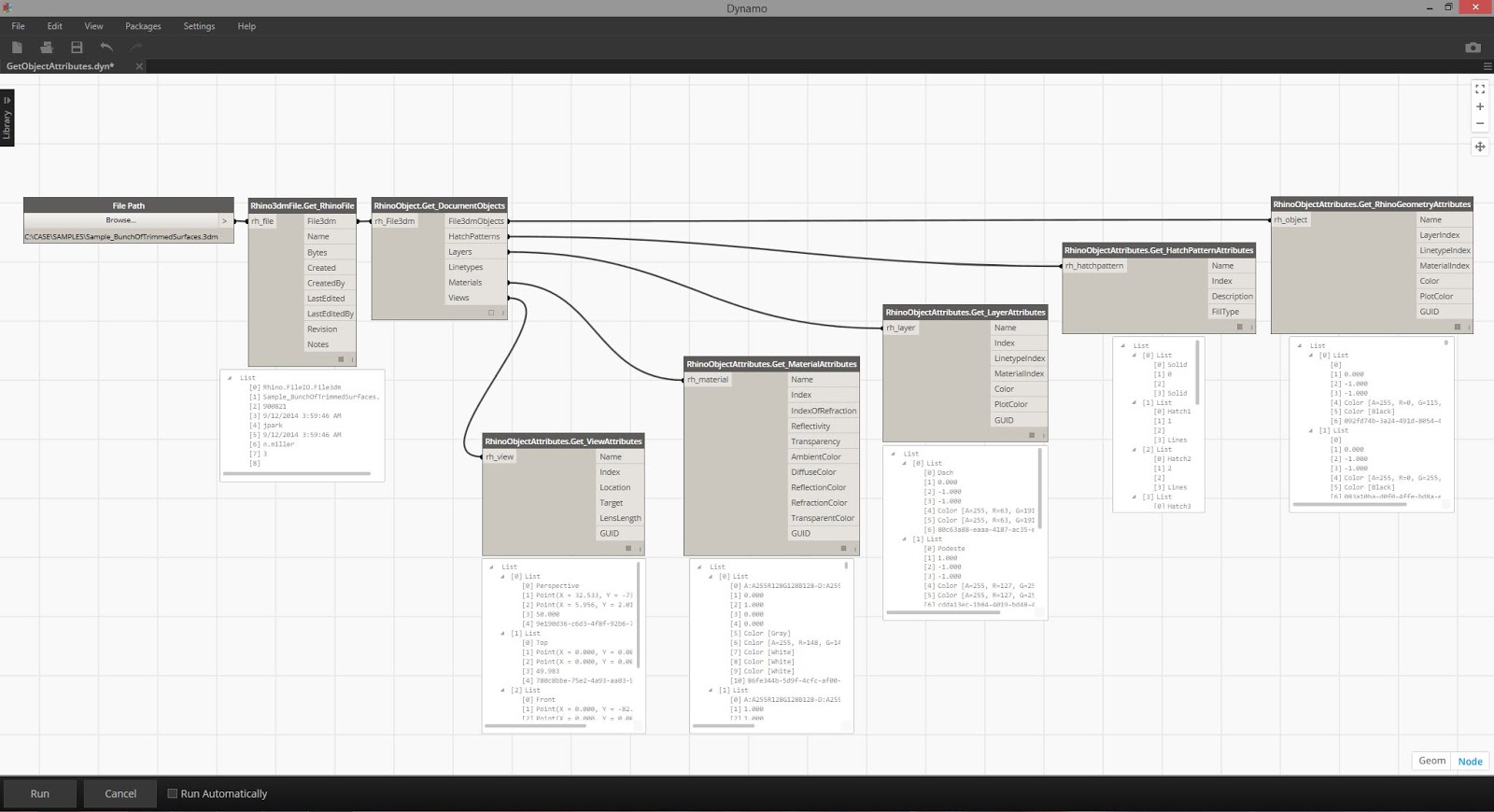Click File Path node output arrow port
The height and width of the screenshot is (812, 1494).
point(224,221)
